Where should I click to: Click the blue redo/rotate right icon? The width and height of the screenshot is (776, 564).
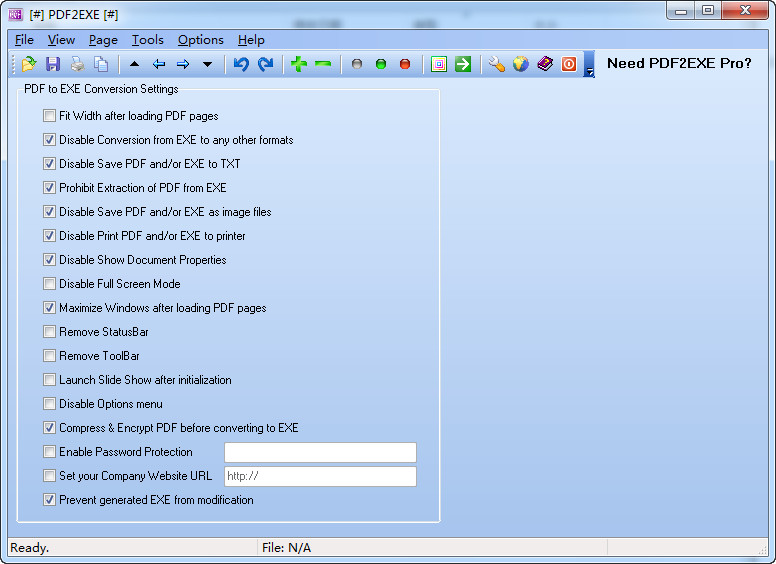pyautogui.click(x=266, y=64)
